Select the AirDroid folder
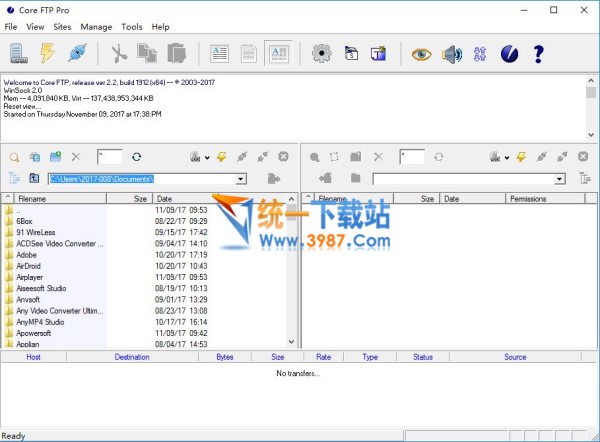The height and width of the screenshot is (442, 600). pos(29,265)
